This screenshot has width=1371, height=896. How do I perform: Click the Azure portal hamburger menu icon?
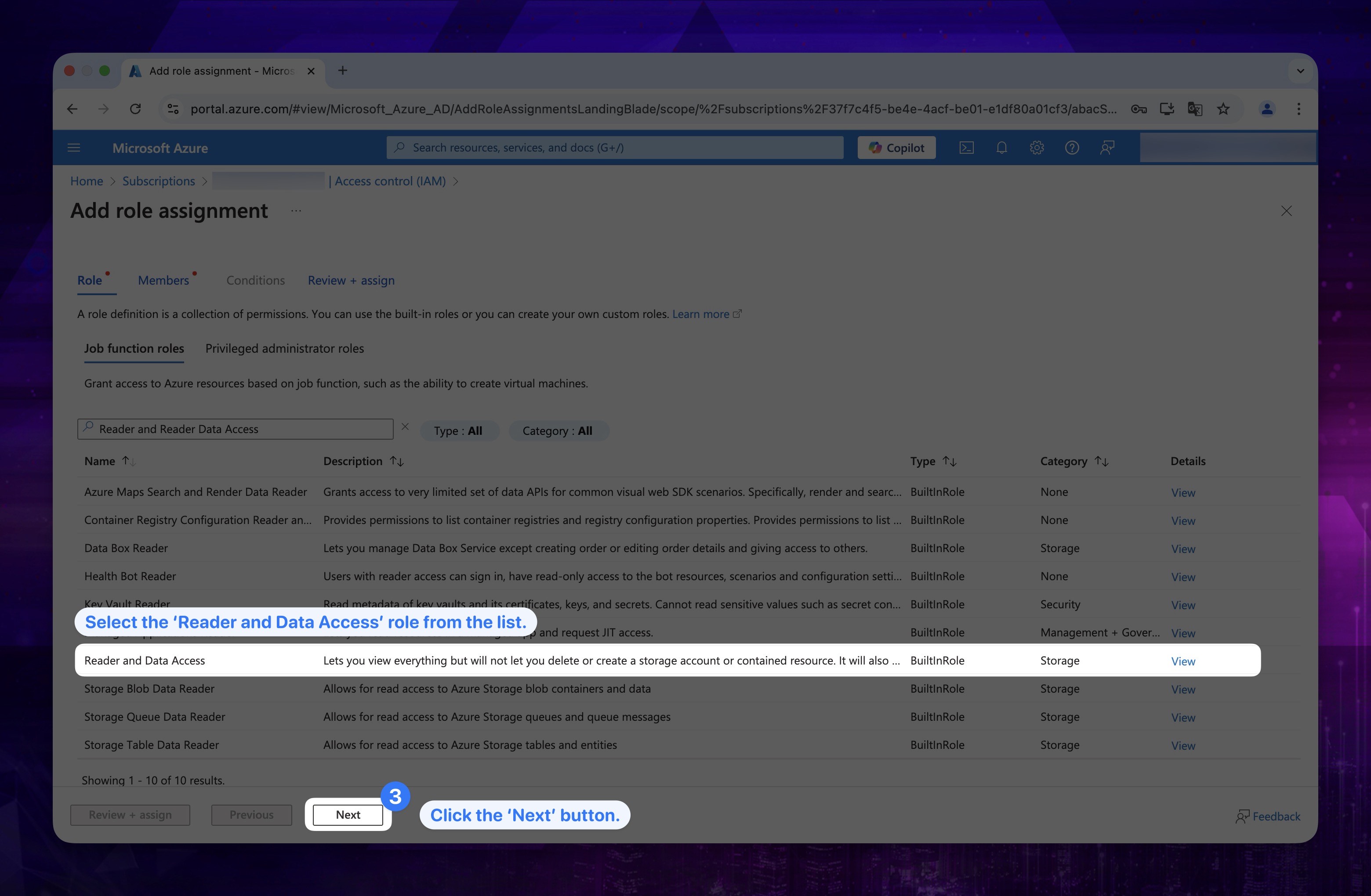tap(75, 147)
